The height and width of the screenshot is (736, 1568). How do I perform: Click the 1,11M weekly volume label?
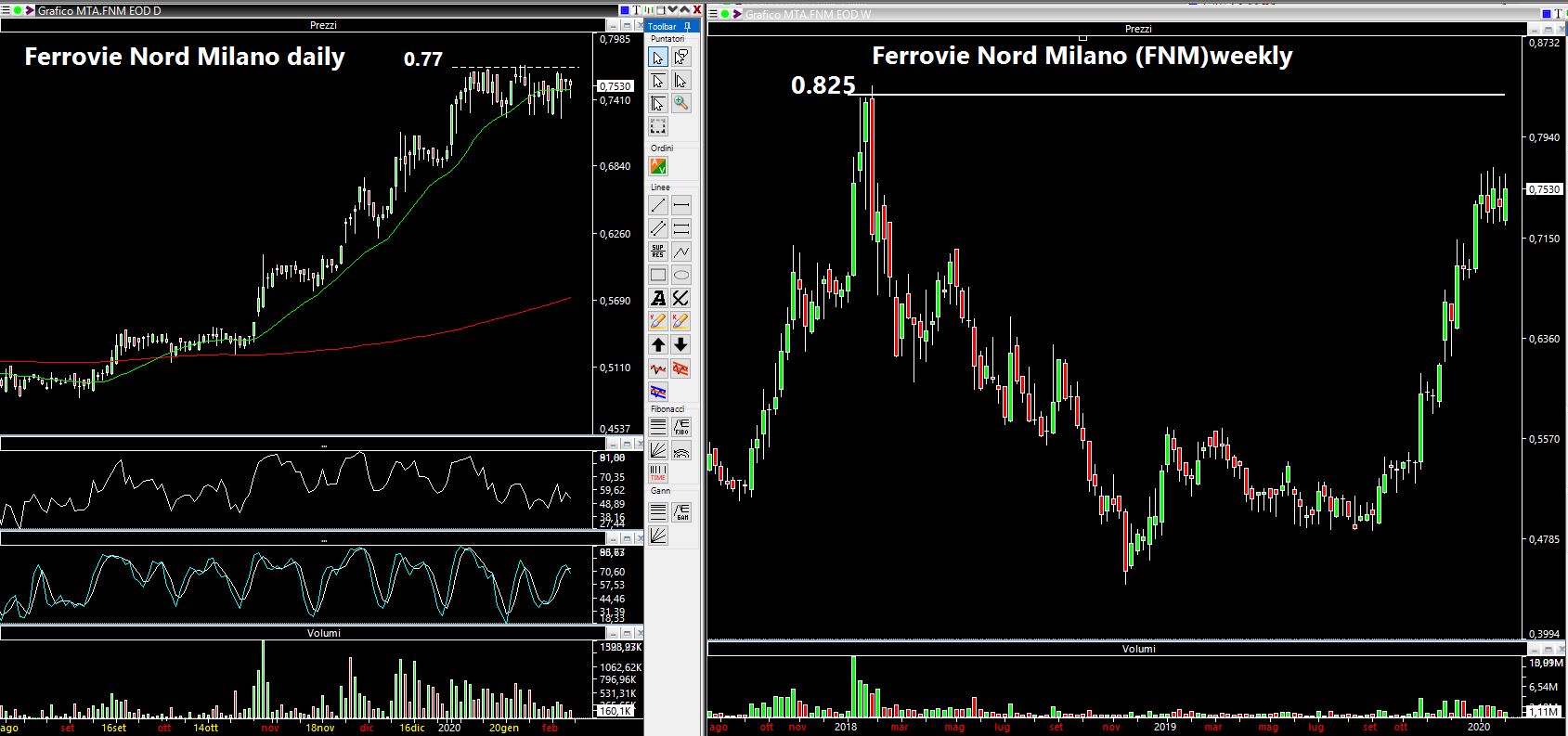[1544, 711]
